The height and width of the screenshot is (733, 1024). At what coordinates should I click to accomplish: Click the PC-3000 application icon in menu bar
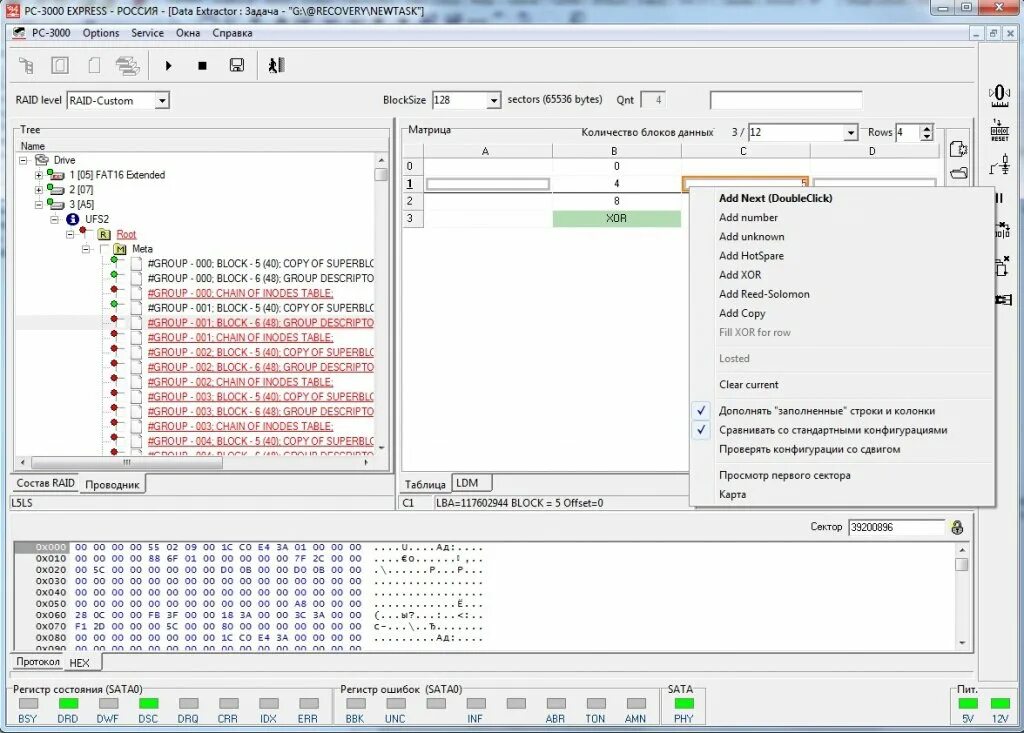coord(20,33)
